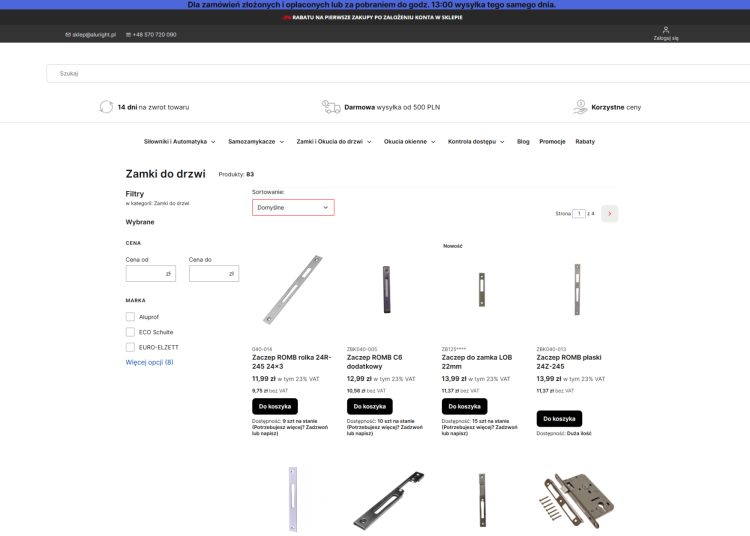This screenshot has width=750, height=536.
Task: Expand Więcej opcji (8) brand list
Action: coord(149,362)
